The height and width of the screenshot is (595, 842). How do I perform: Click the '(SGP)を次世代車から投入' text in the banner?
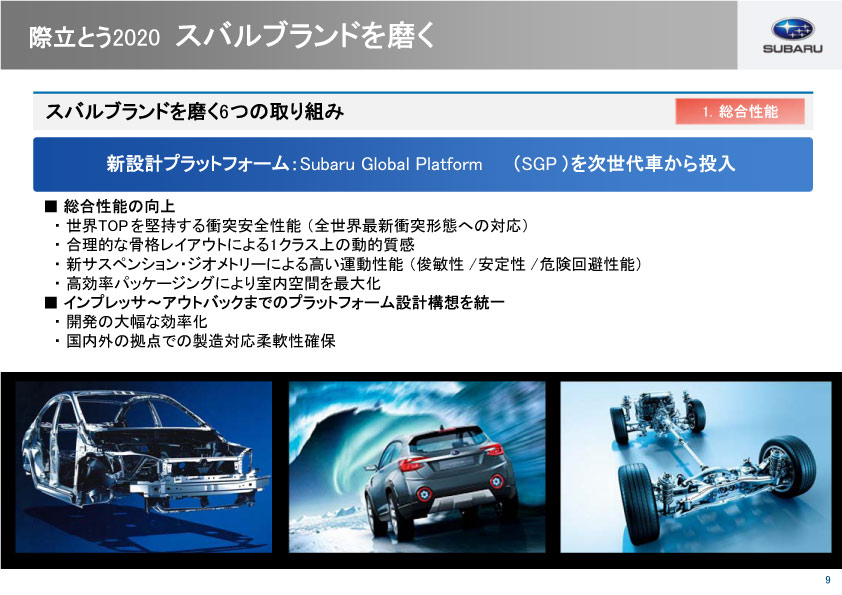tap(624, 164)
